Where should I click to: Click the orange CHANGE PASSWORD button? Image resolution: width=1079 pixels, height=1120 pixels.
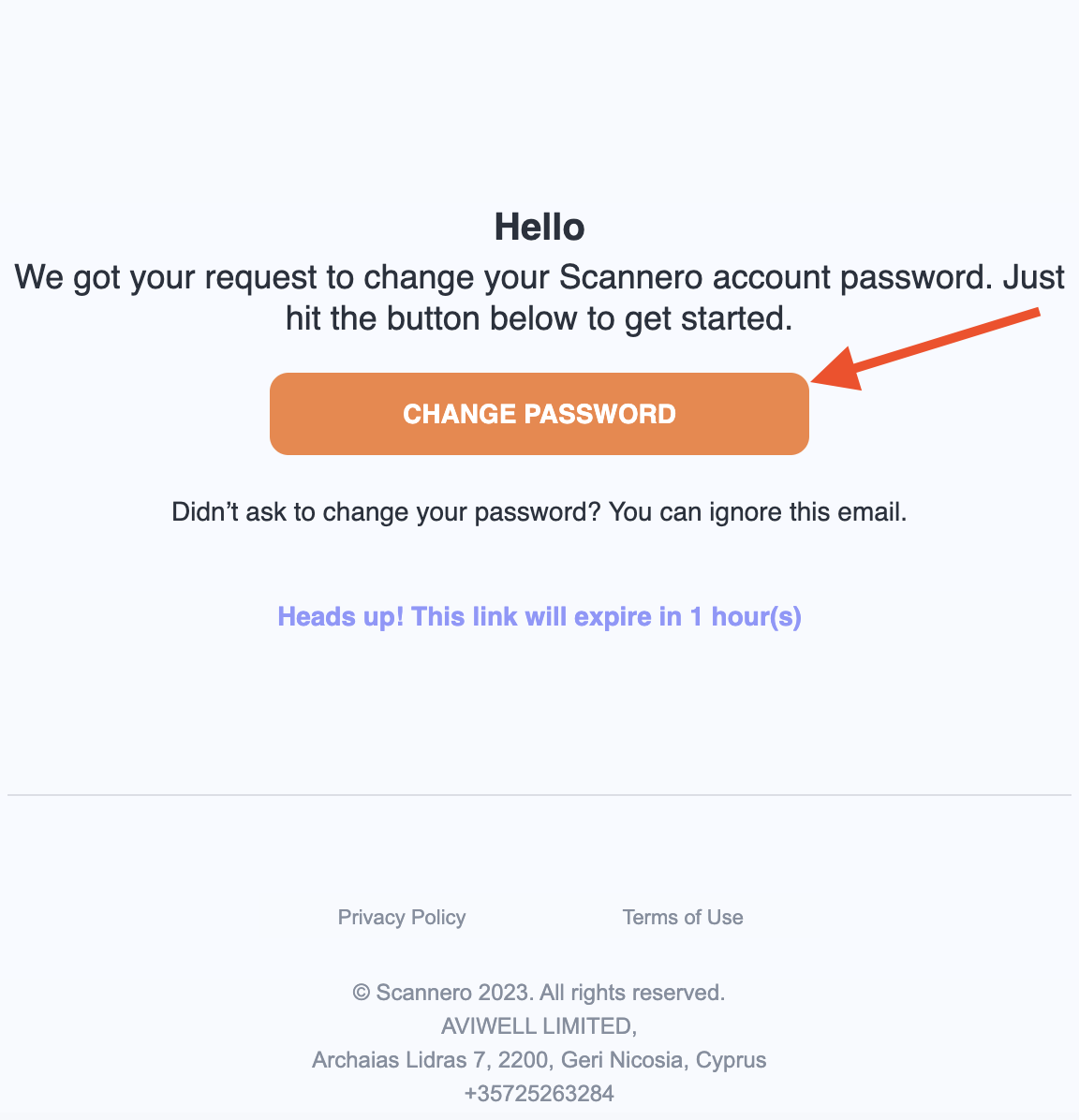coord(539,414)
